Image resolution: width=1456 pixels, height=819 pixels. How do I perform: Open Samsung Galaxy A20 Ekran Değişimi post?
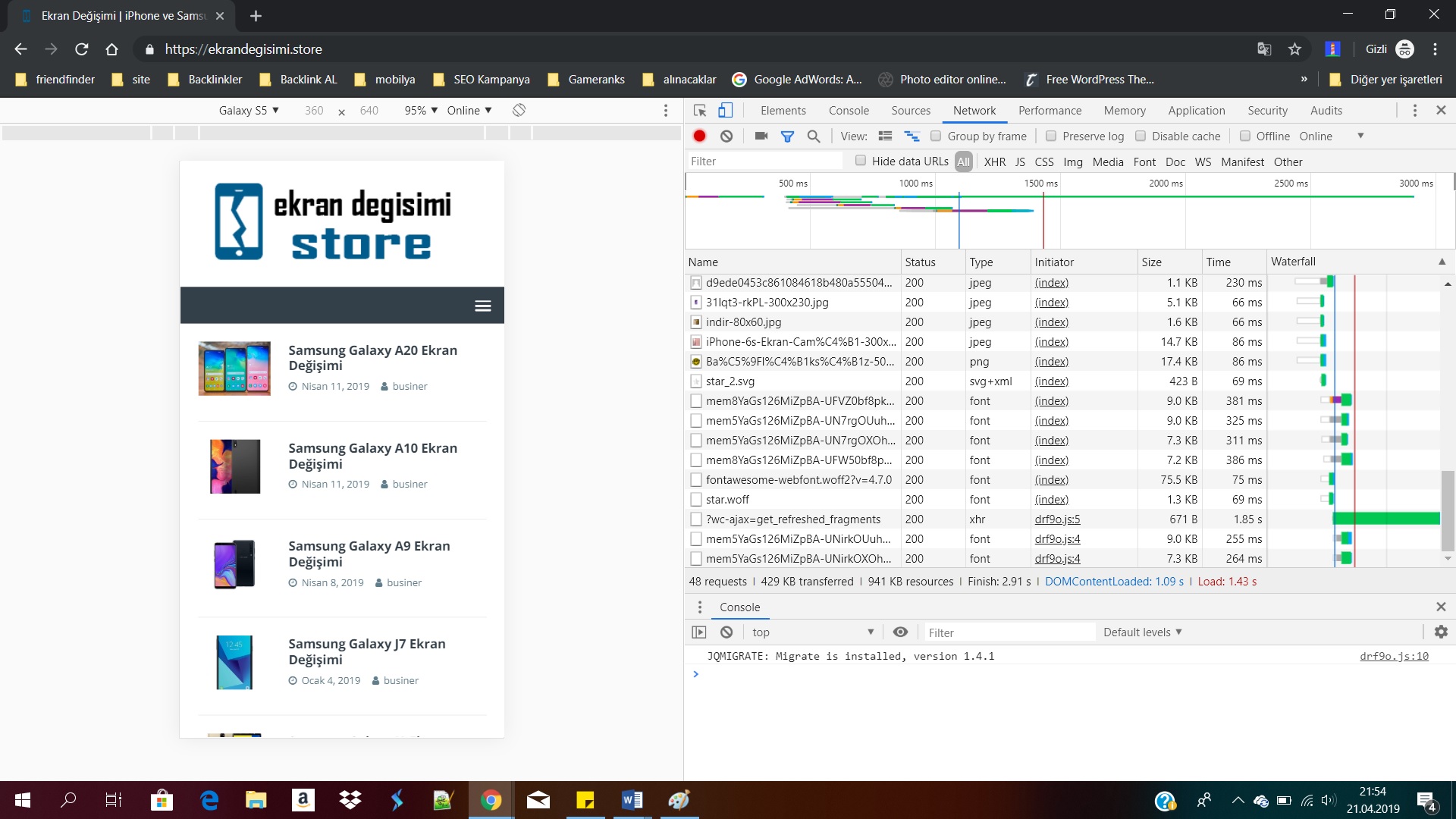click(372, 358)
